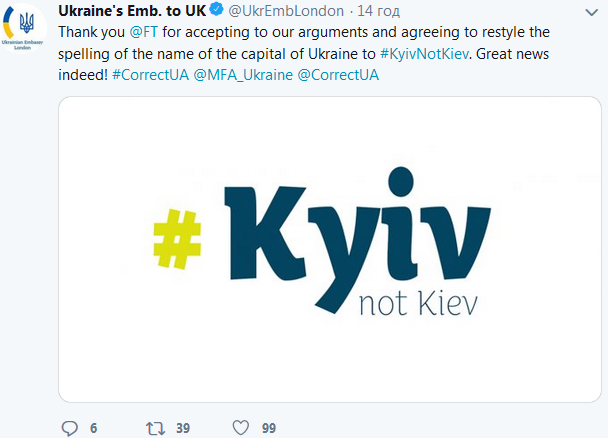
Task: Open the tweet timestamp "14 год"
Action: pyautogui.click(x=378, y=12)
